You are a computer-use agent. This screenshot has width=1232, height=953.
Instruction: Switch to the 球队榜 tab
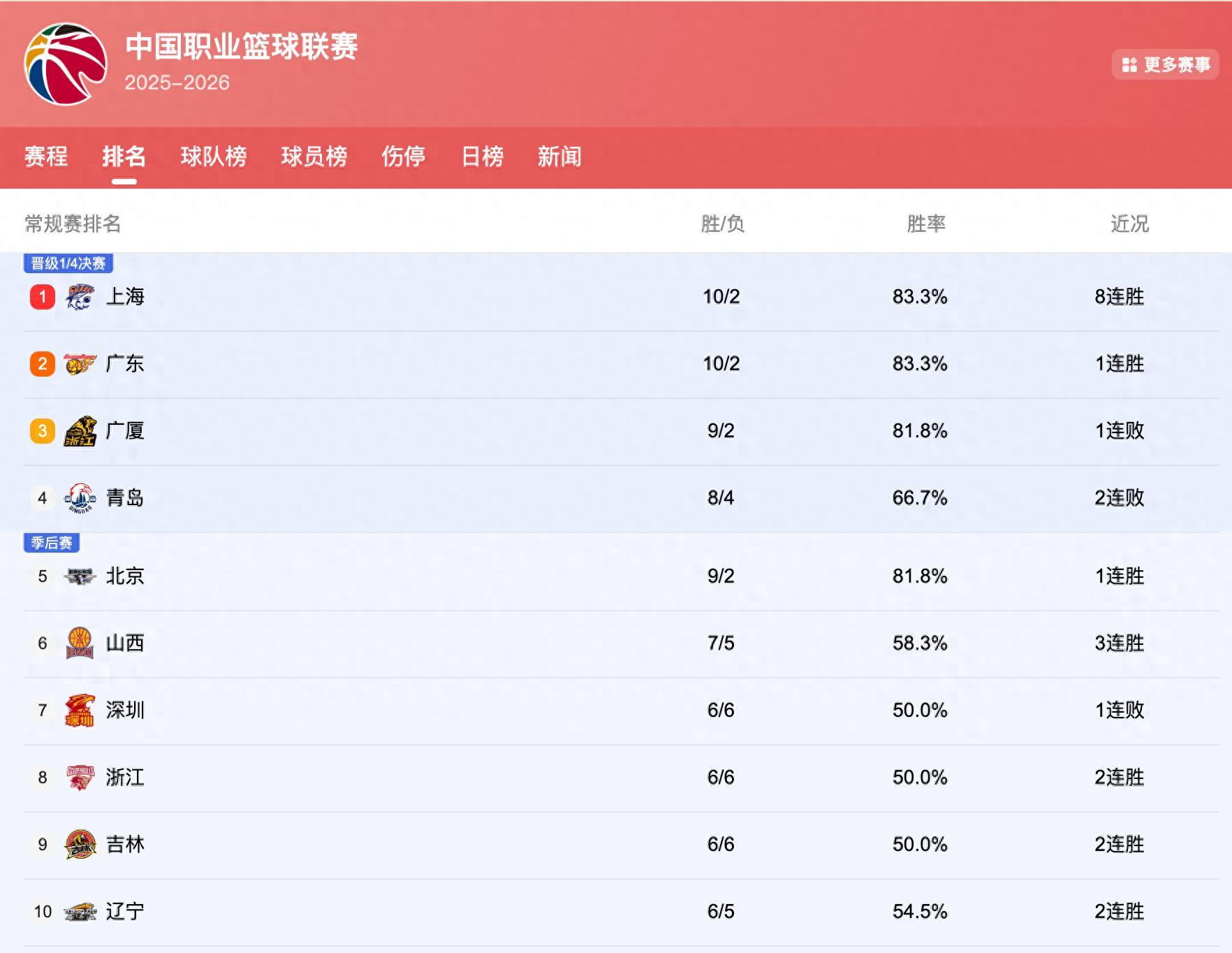click(x=214, y=157)
